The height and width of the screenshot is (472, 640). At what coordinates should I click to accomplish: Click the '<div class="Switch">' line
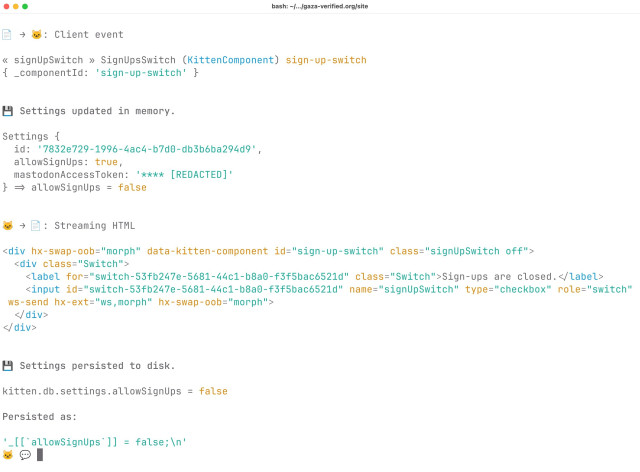(72, 264)
